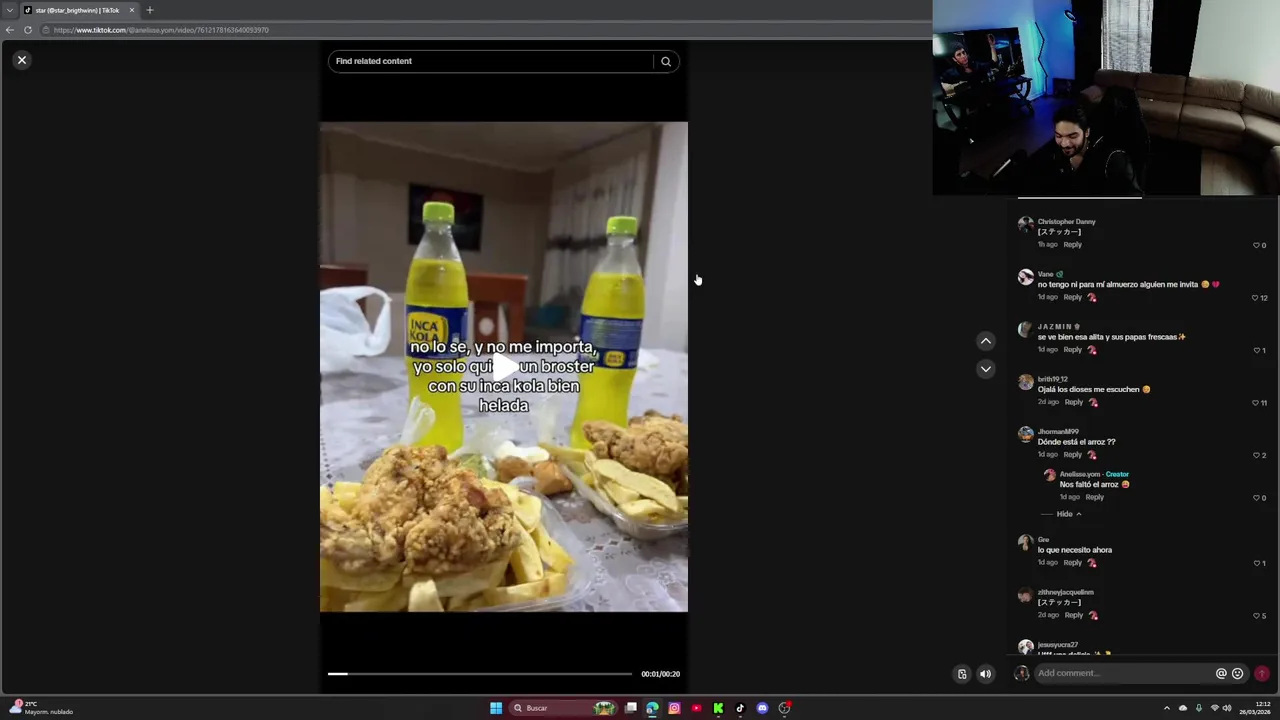Open taskbar volume speaker control
Image resolution: width=1280 pixels, height=720 pixels.
coord(1227,708)
